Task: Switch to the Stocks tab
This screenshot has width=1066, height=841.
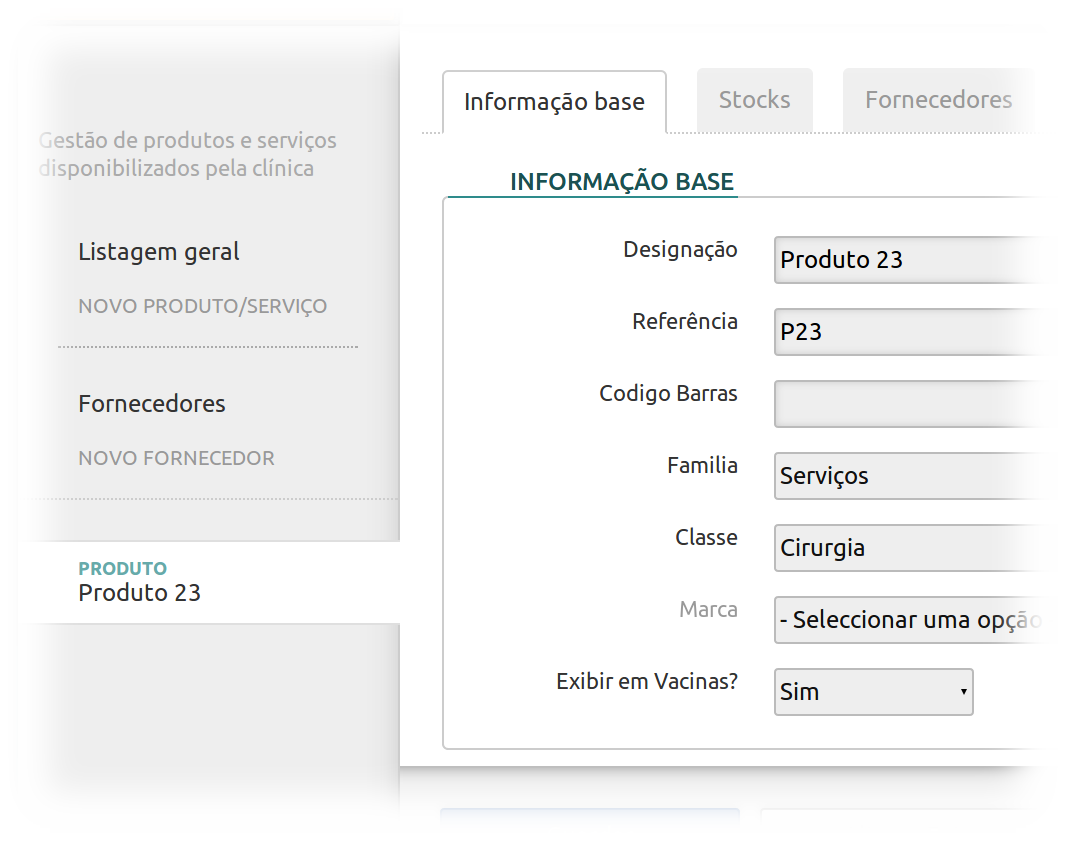Action: (x=754, y=100)
